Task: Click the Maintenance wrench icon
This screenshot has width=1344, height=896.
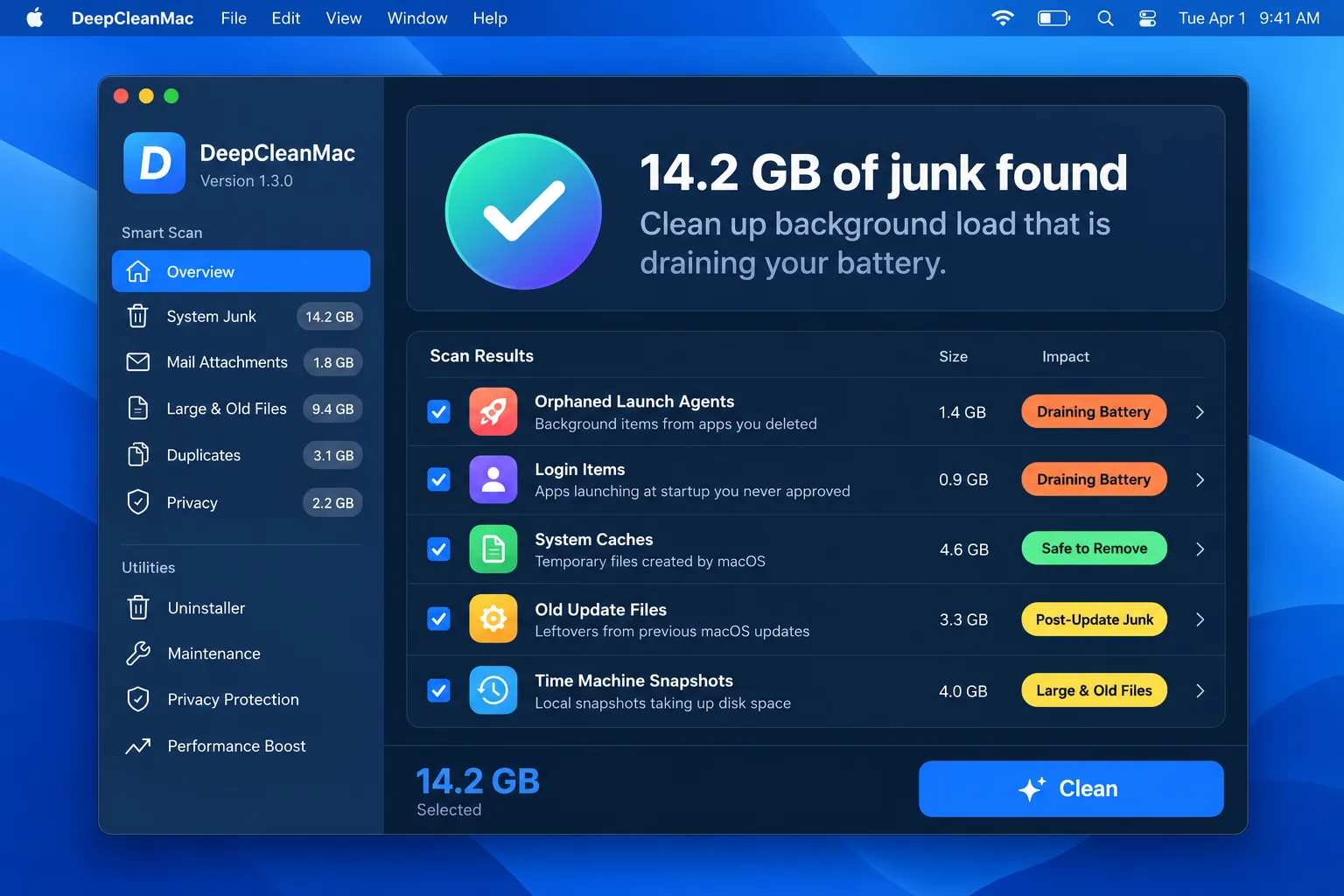Action: [x=138, y=653]
